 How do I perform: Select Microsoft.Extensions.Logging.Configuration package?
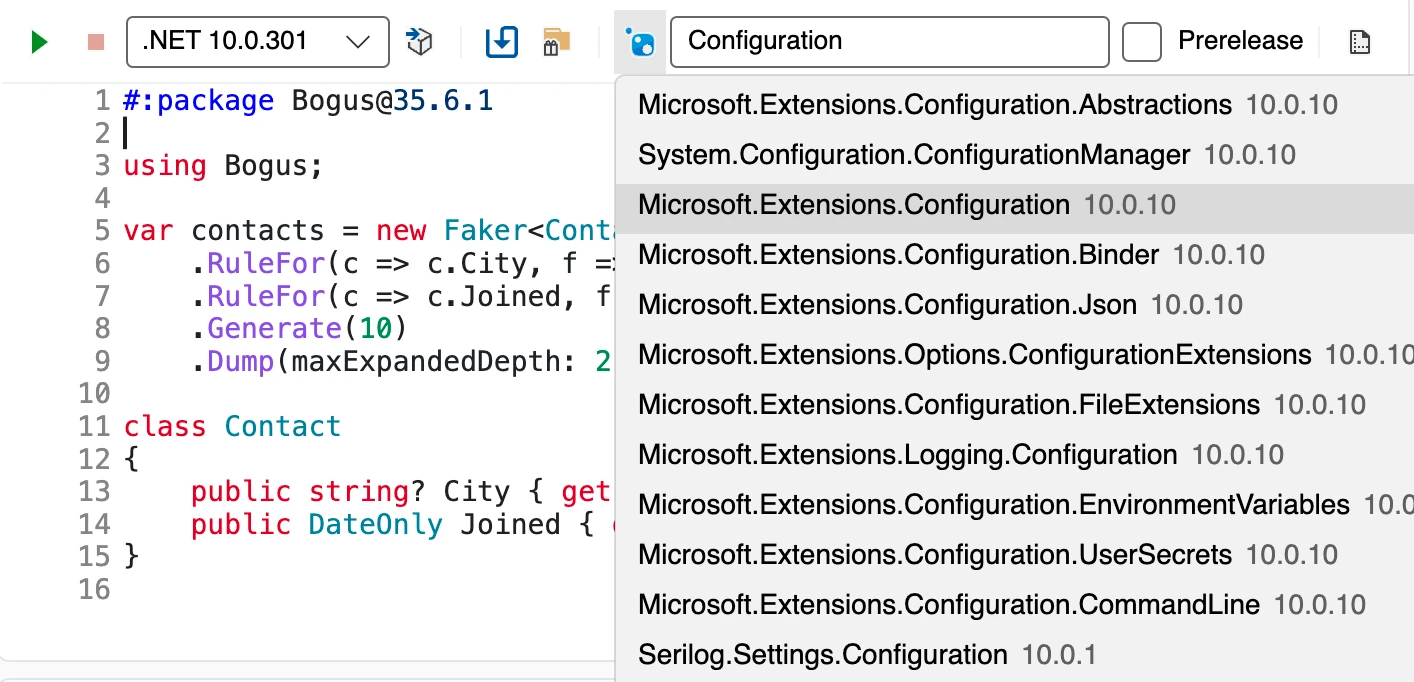click(1015, 455)
